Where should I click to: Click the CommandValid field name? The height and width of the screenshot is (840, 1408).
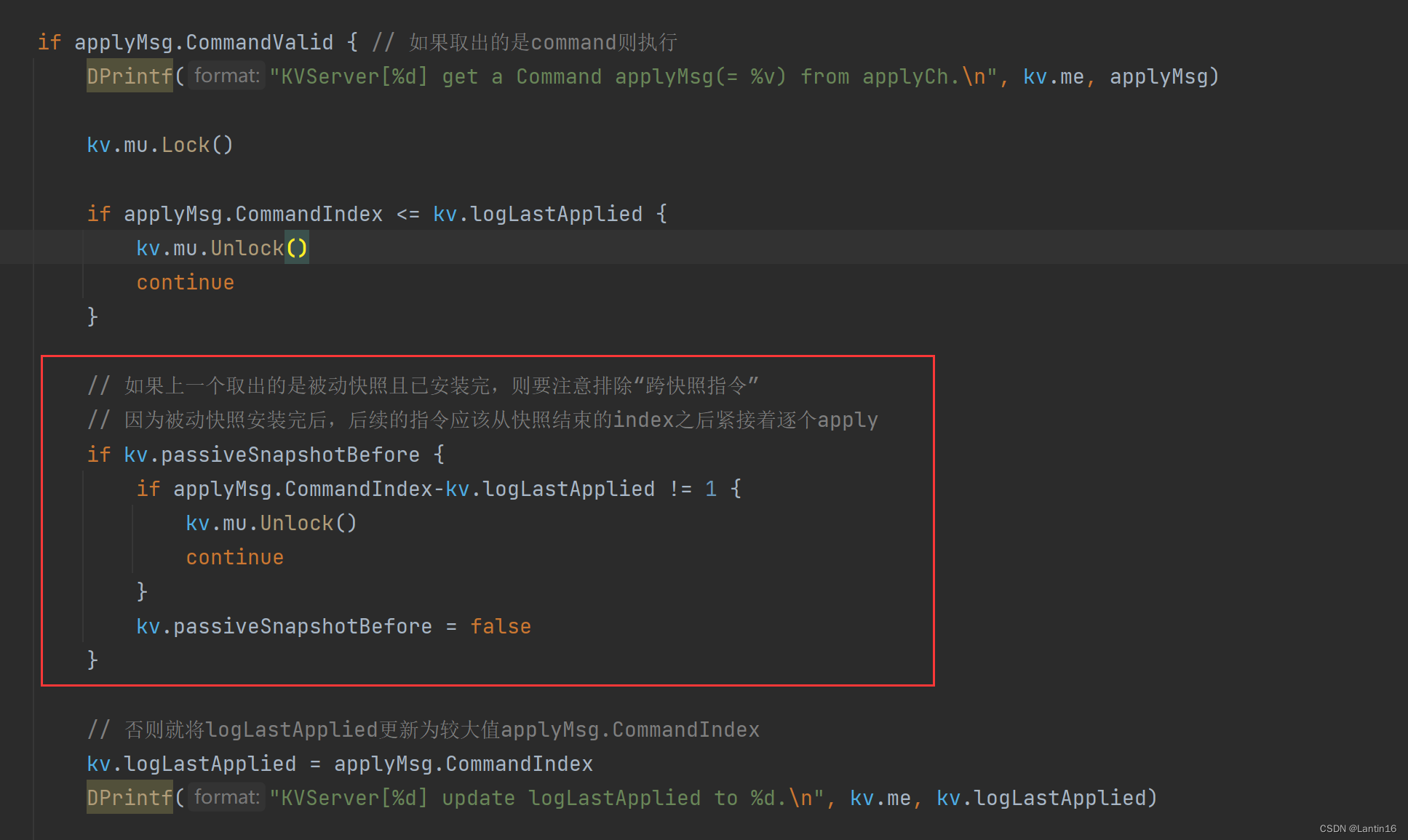click(259, 42)
